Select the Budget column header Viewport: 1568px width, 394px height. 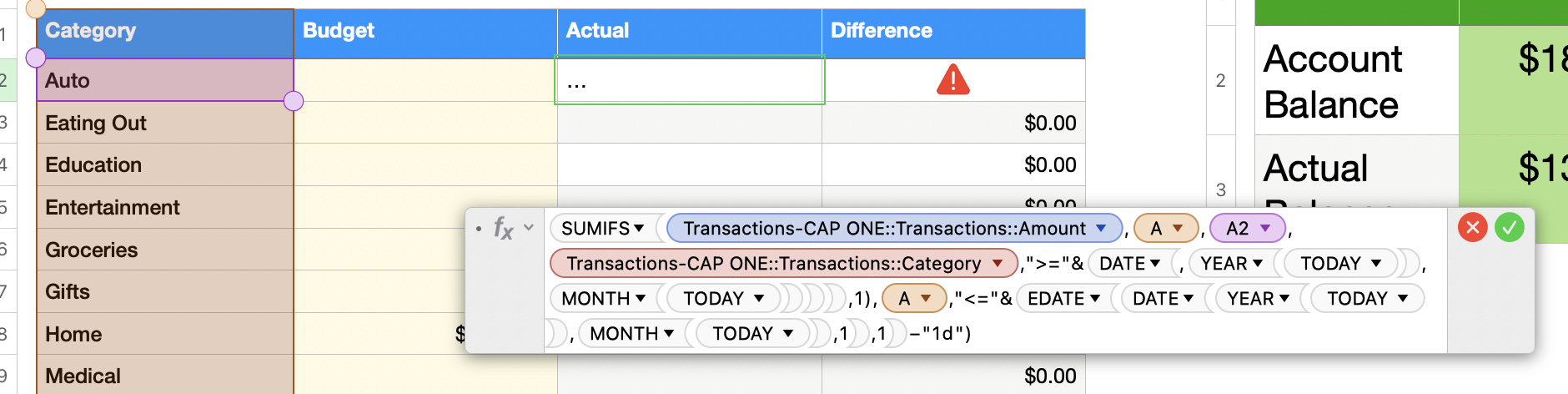point(425,31)
